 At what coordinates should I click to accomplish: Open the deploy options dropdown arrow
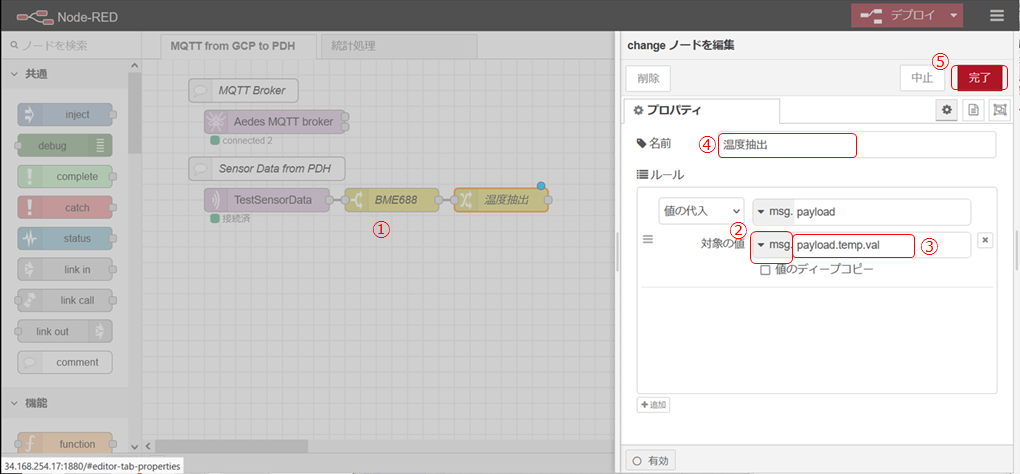coord(954,15)
